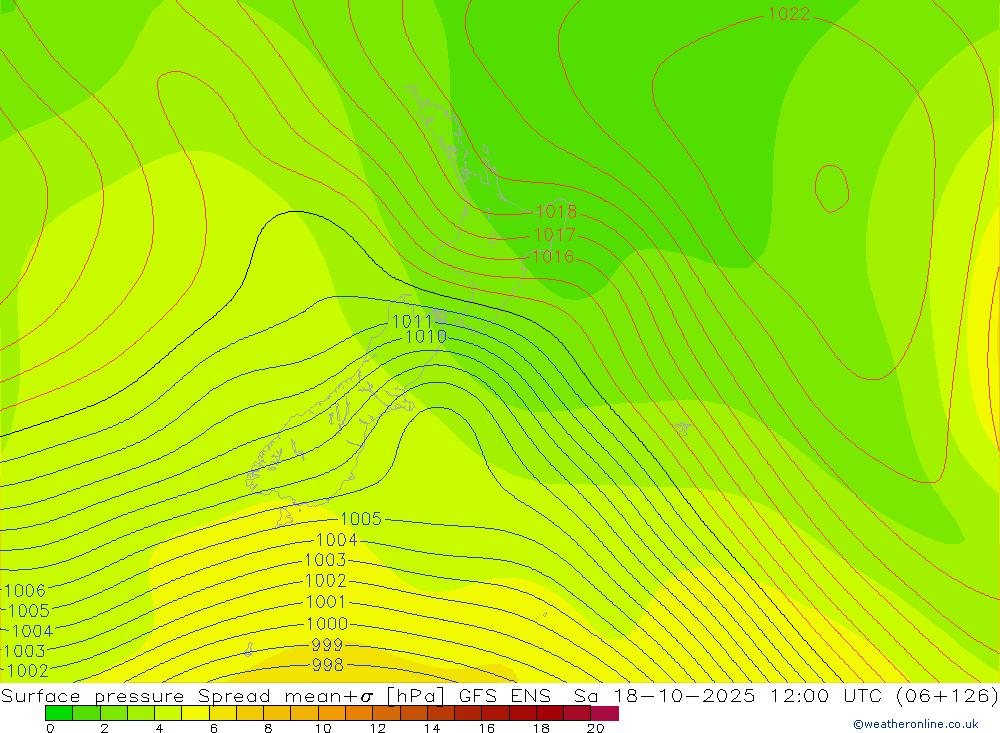Click the 1017 isobar label
Image resolution: width=1000 pixels, height=733 pixels.
555,235
